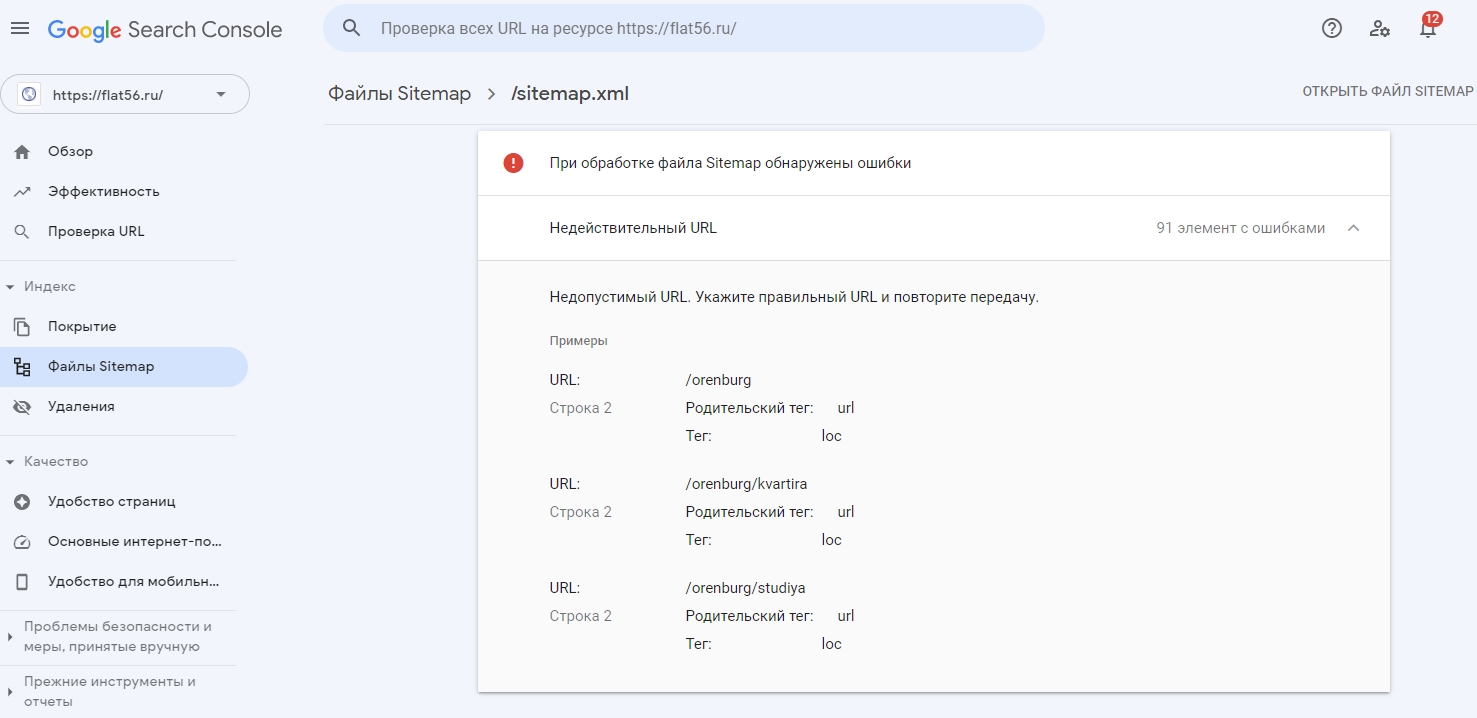This screenshot has height=718, width=1477.
Task: Open the help question mark icon
Action: [1332, 28]
